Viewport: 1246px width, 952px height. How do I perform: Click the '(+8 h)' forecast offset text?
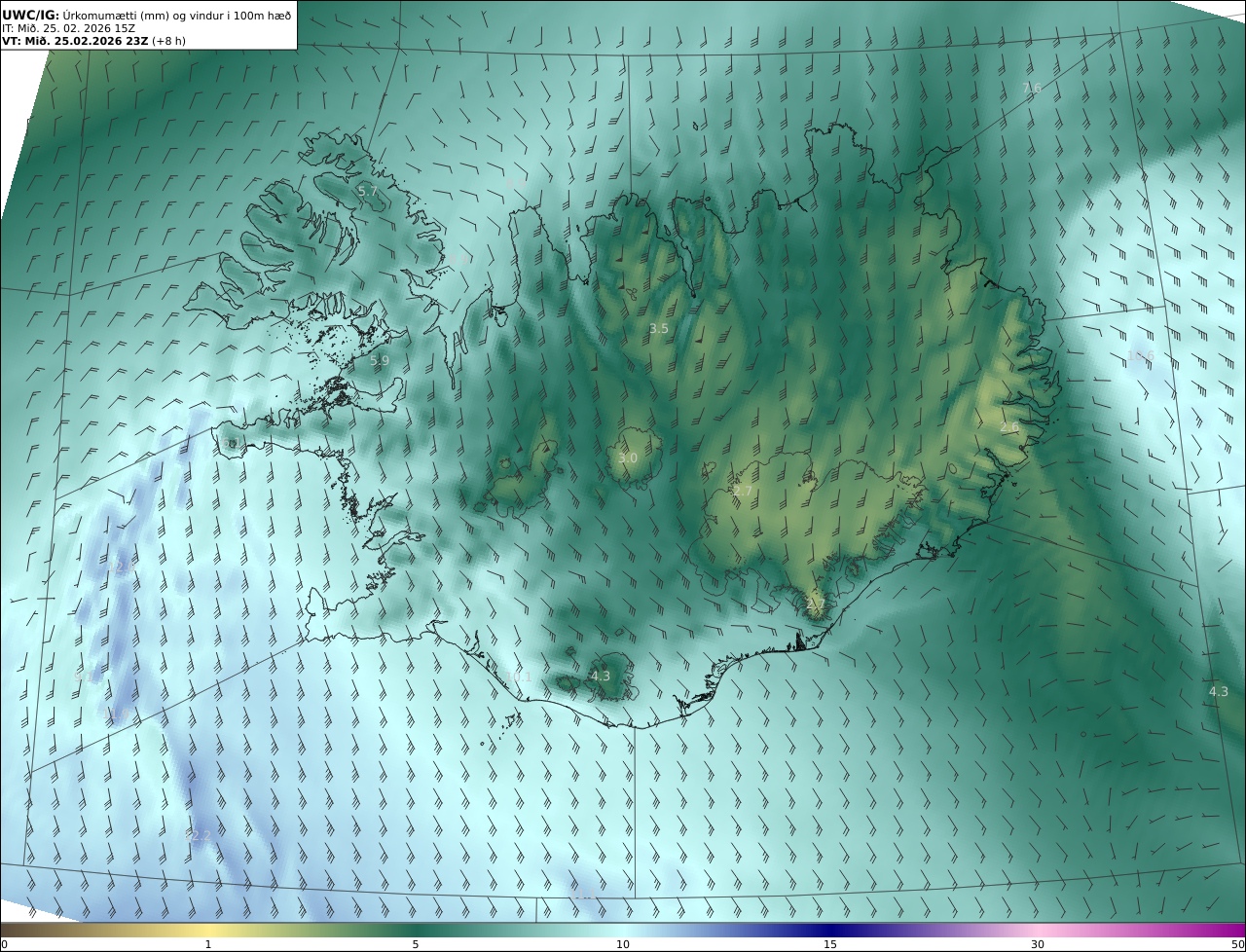click(168, 41)
